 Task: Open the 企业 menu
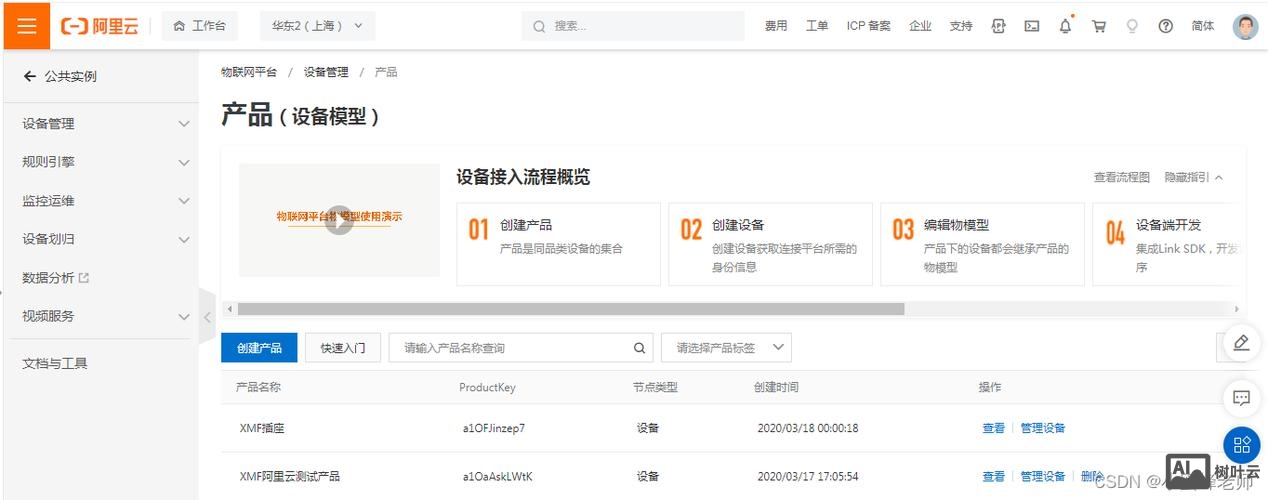coord(920,26)
